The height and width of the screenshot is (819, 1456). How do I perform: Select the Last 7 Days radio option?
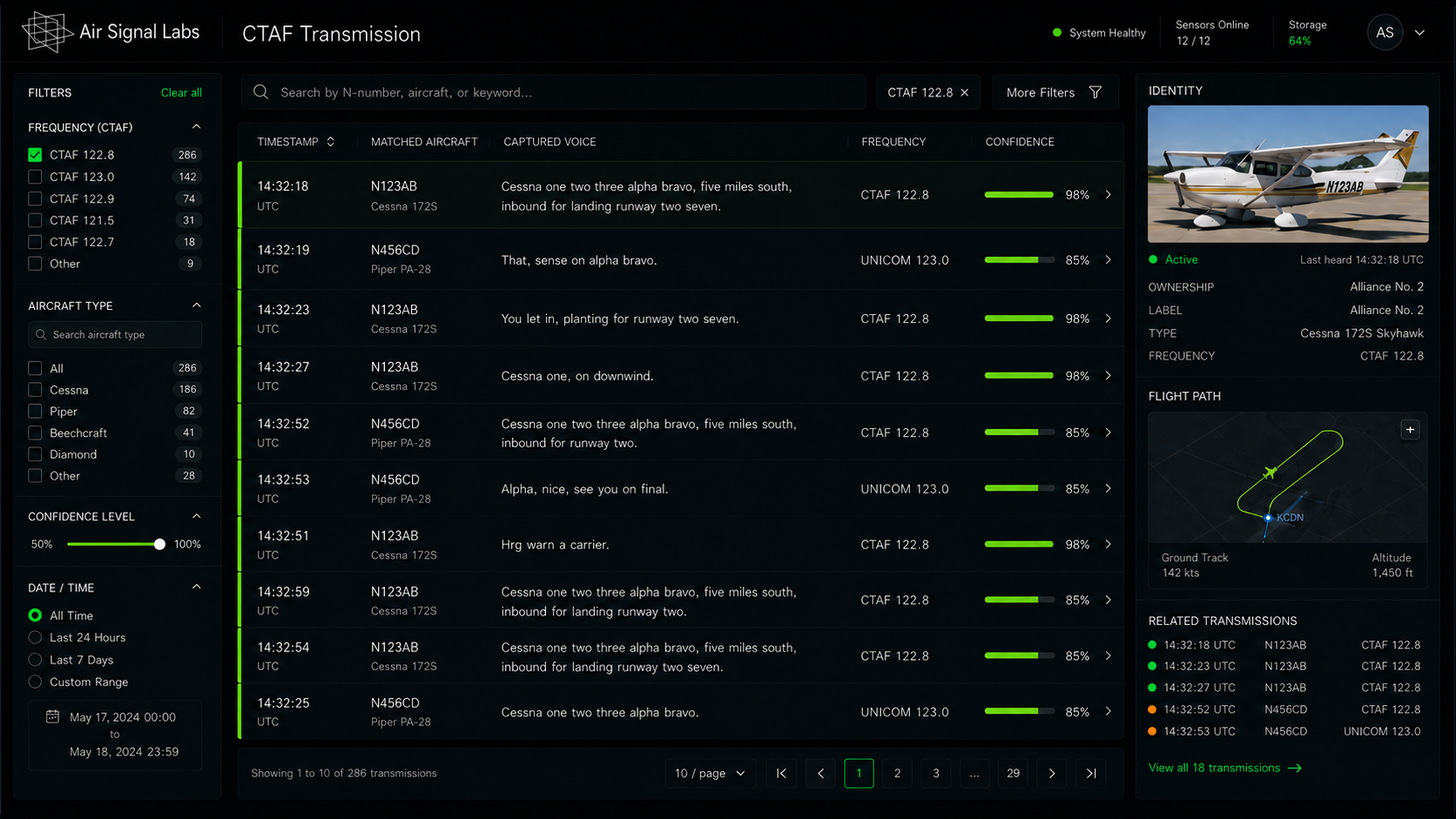click(x=35, y=660)
